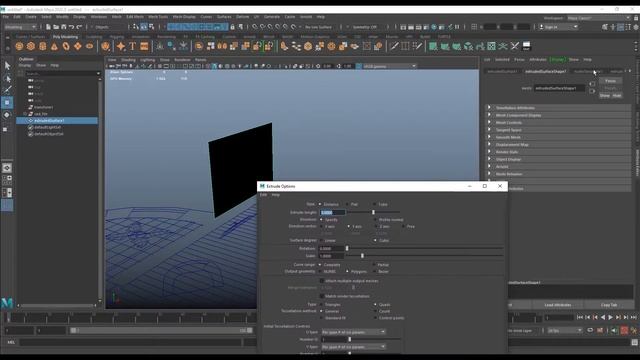
Task: Jump to end of playback range
Action: tap(633, 317)
